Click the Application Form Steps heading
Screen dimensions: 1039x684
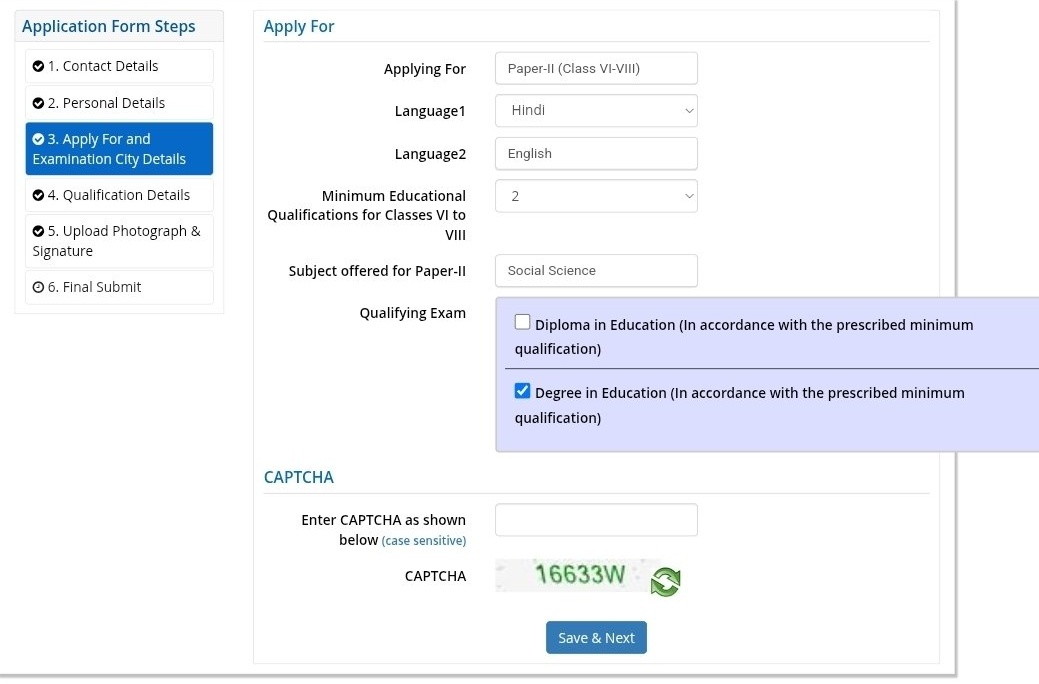point(109,27)
